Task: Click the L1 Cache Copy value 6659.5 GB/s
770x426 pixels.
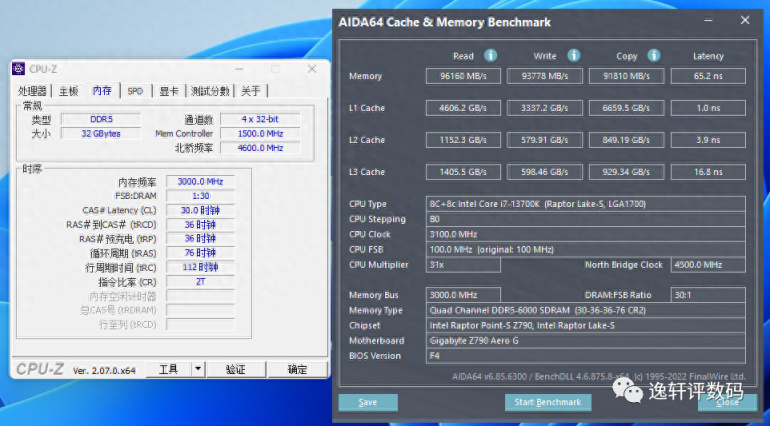Action: pyautogui.click(x=626, y=108)
